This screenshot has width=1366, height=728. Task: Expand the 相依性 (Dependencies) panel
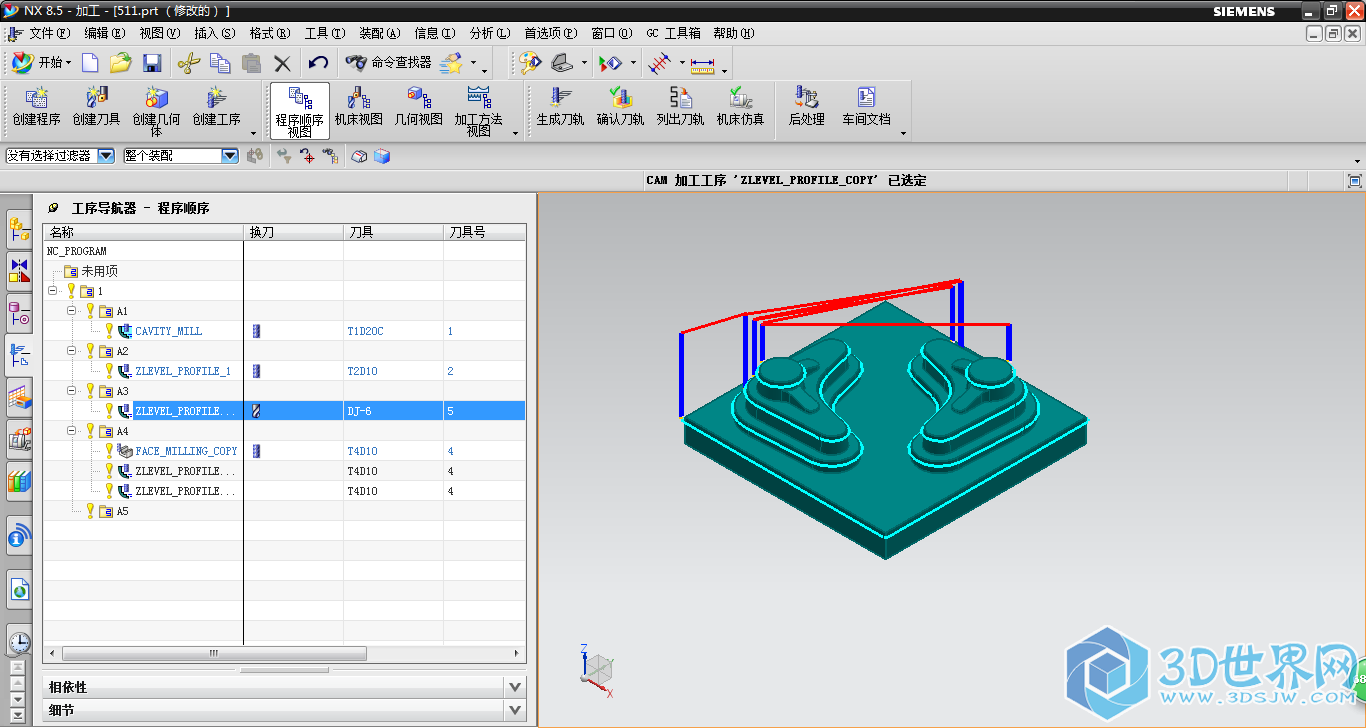tap(514, 687)
